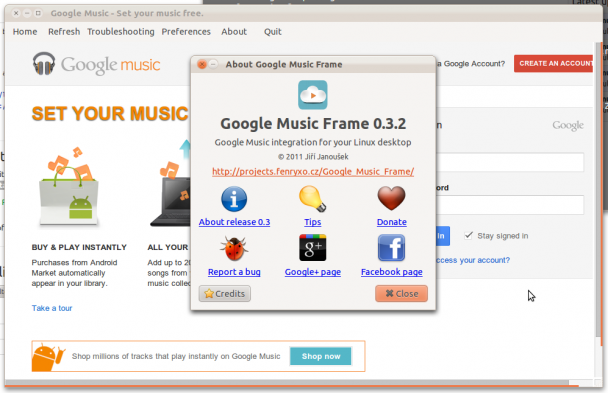This screenshot has width=608, height=393.
Task: Close the Google Music main window
Action: point(16,13)
